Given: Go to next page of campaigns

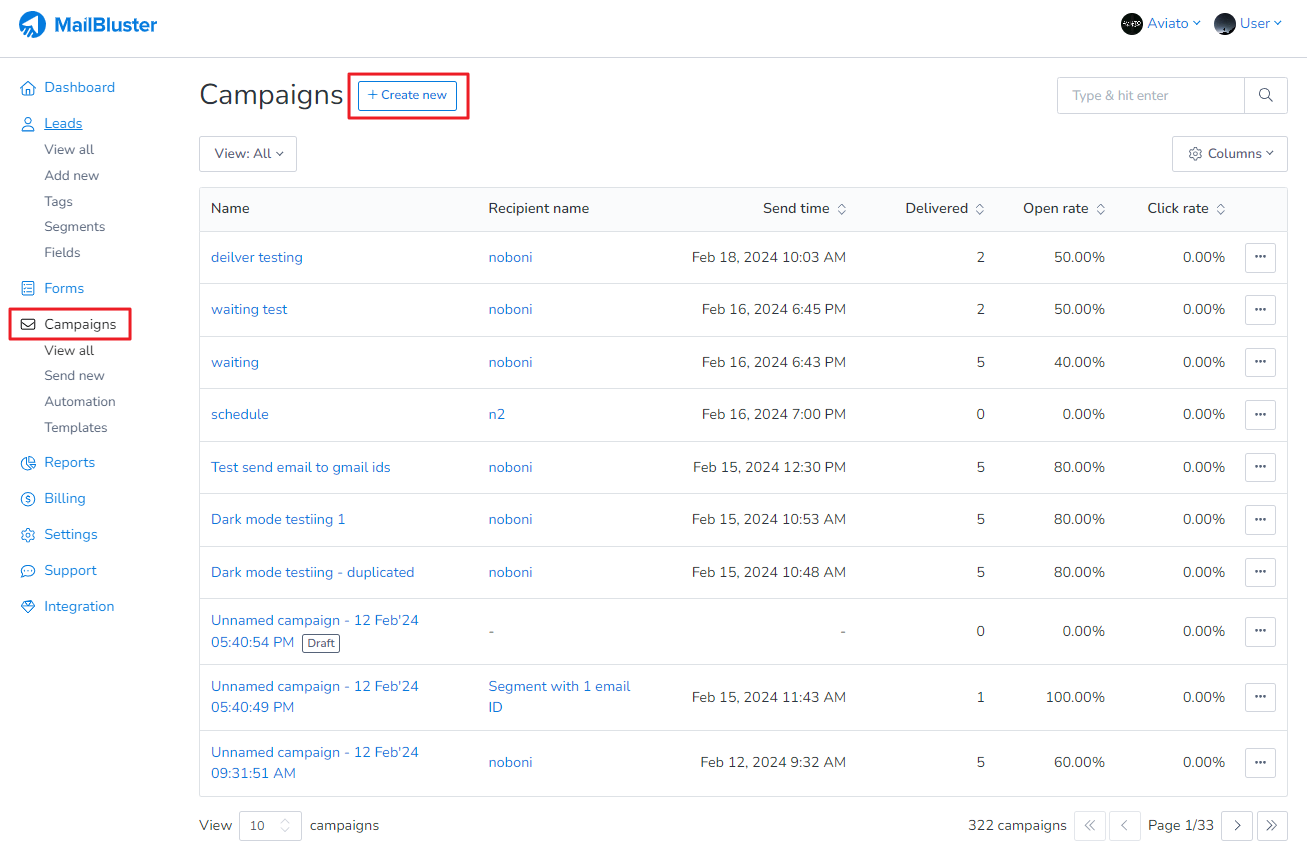Looking at the screenshot, I should pyautogui.click(x=1237, y=825).
